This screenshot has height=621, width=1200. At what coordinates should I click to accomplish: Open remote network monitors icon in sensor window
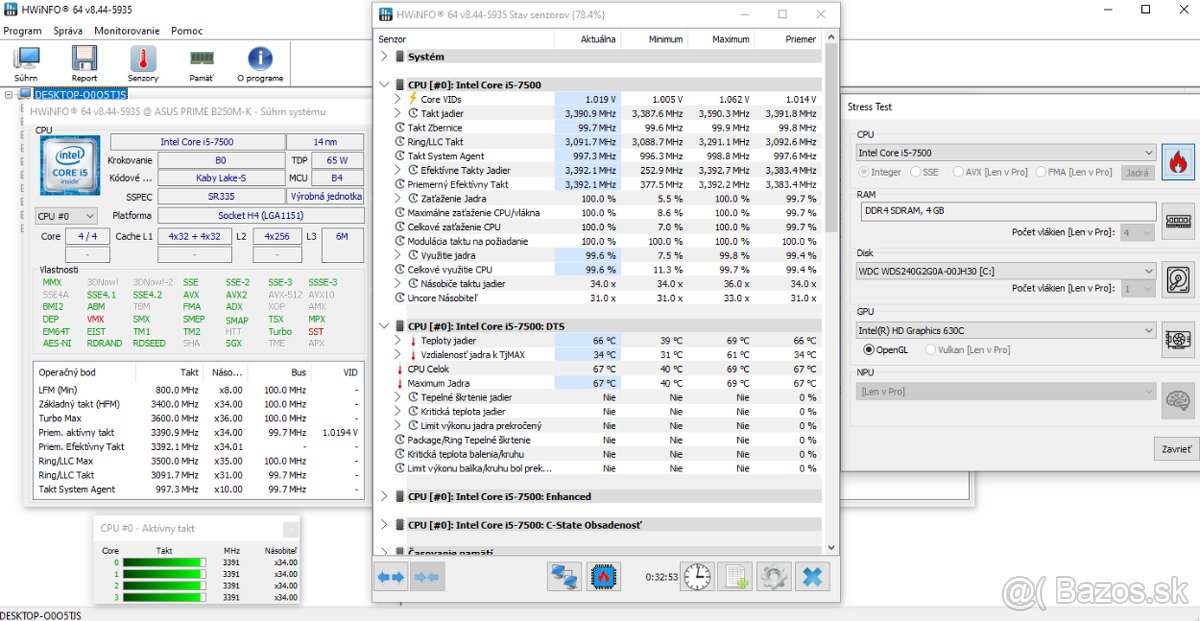(565, 576)
